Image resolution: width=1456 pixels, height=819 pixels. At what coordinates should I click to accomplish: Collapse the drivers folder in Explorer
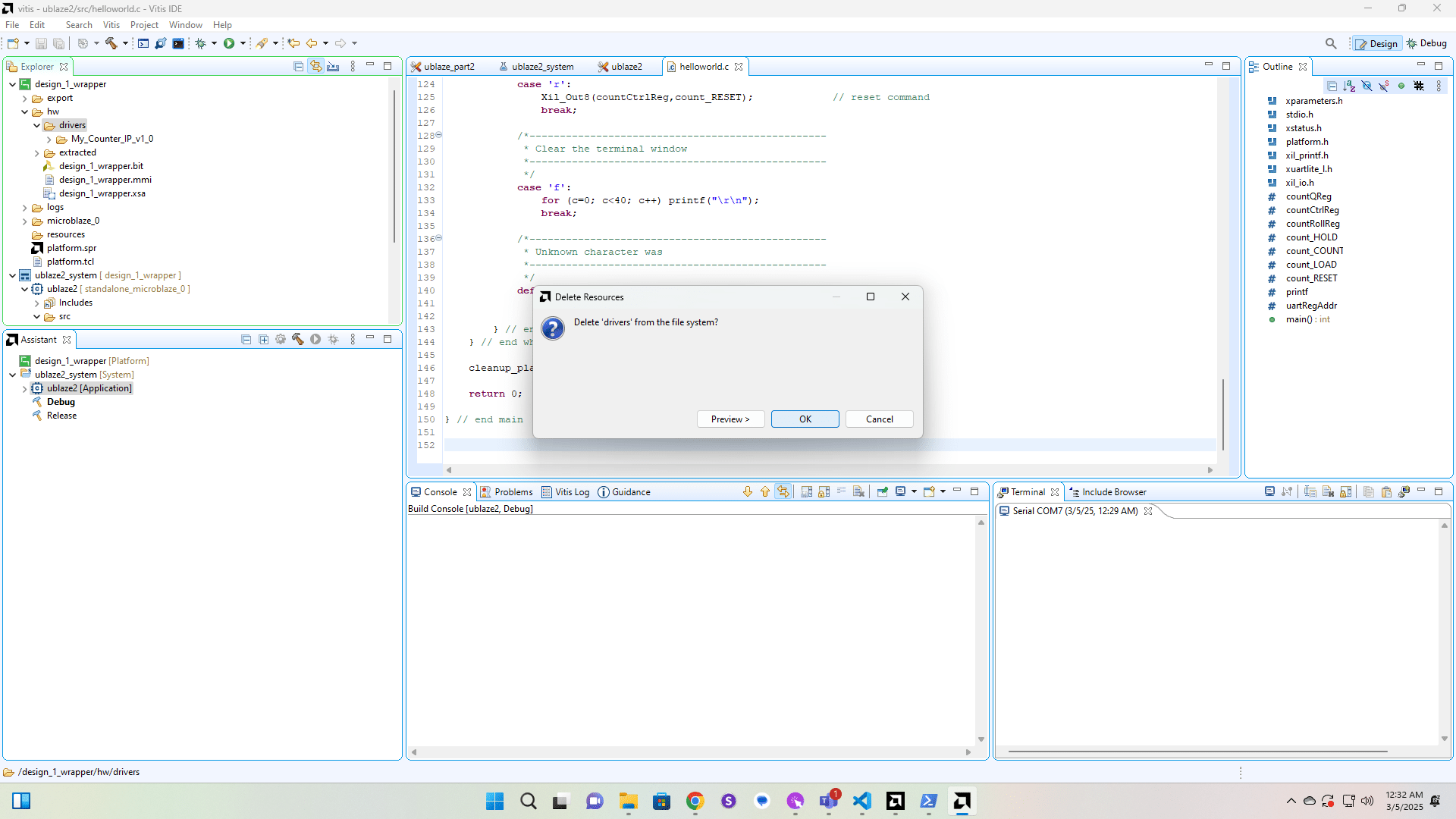36,125
